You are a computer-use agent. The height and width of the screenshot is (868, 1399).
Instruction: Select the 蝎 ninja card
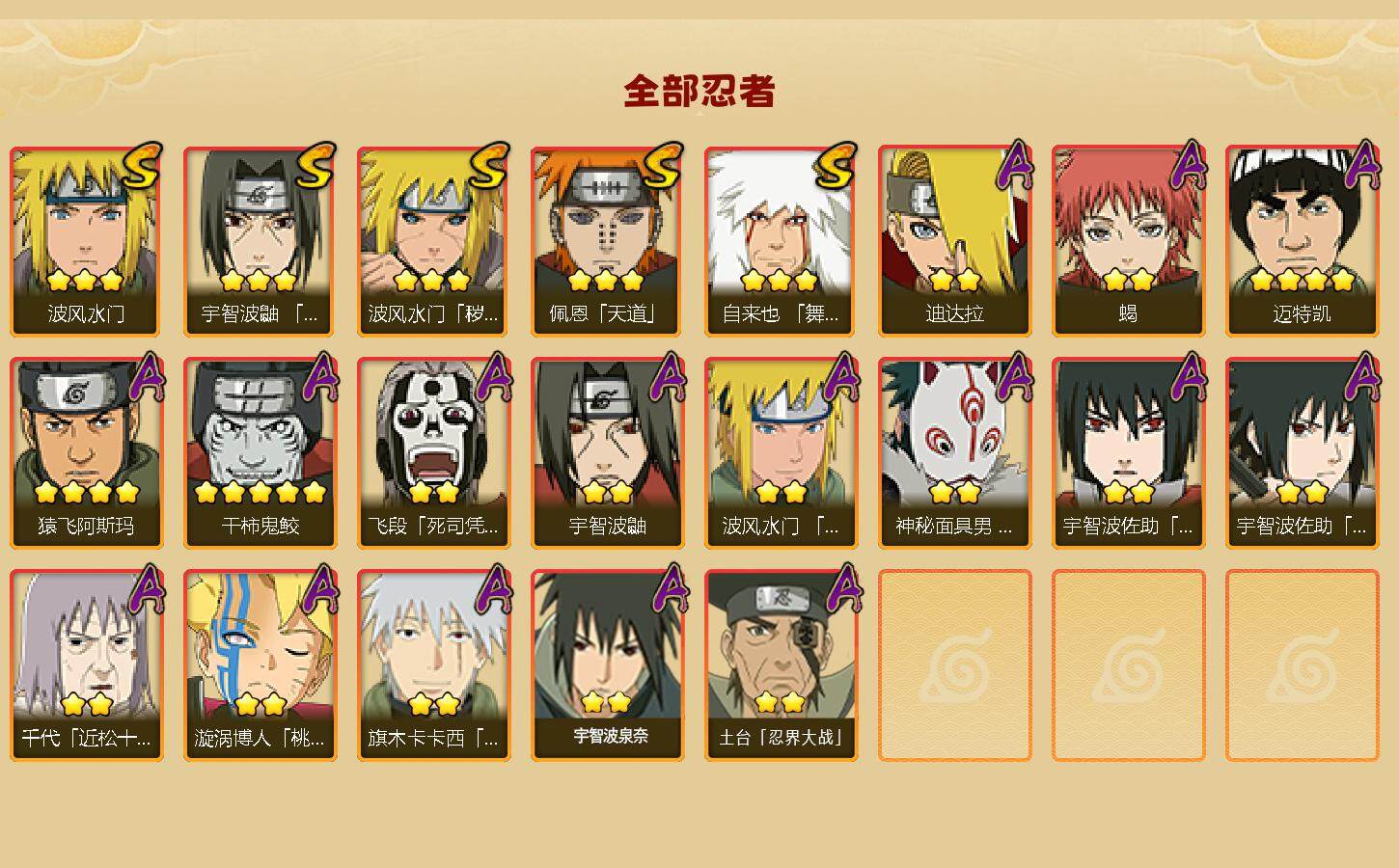point(1129,241)
